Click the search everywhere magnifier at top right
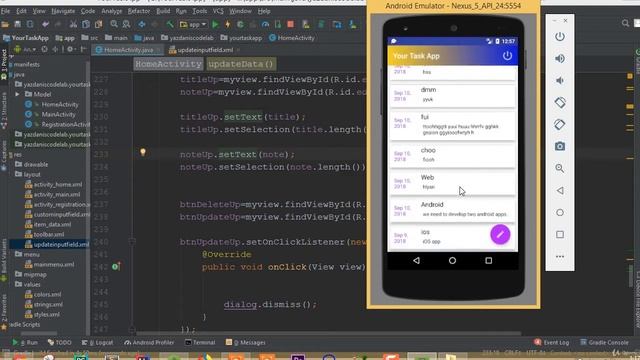The height and width of the screenshot is (360, 640). (x=625, y=24)
